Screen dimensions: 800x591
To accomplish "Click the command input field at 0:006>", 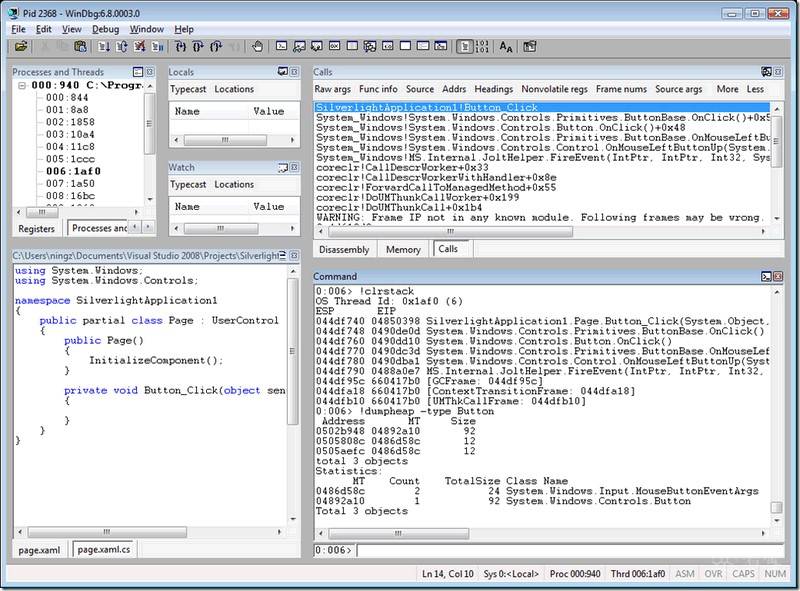I will point(569,550).
